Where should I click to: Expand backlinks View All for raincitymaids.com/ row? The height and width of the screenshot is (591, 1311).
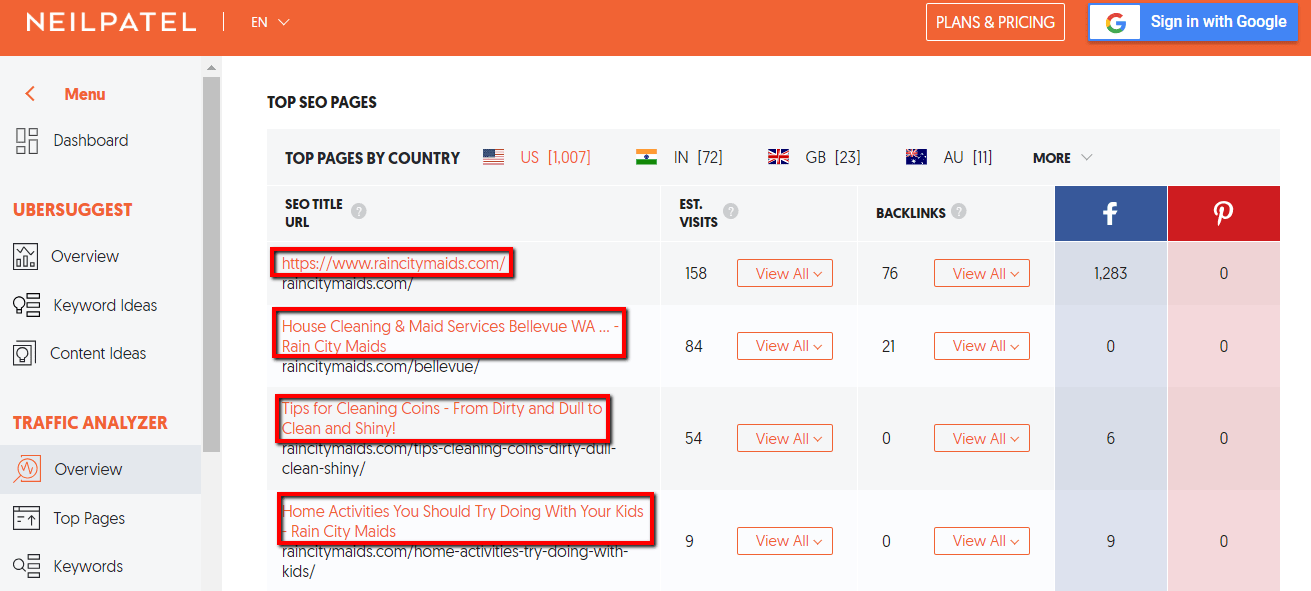pos(982,273)
